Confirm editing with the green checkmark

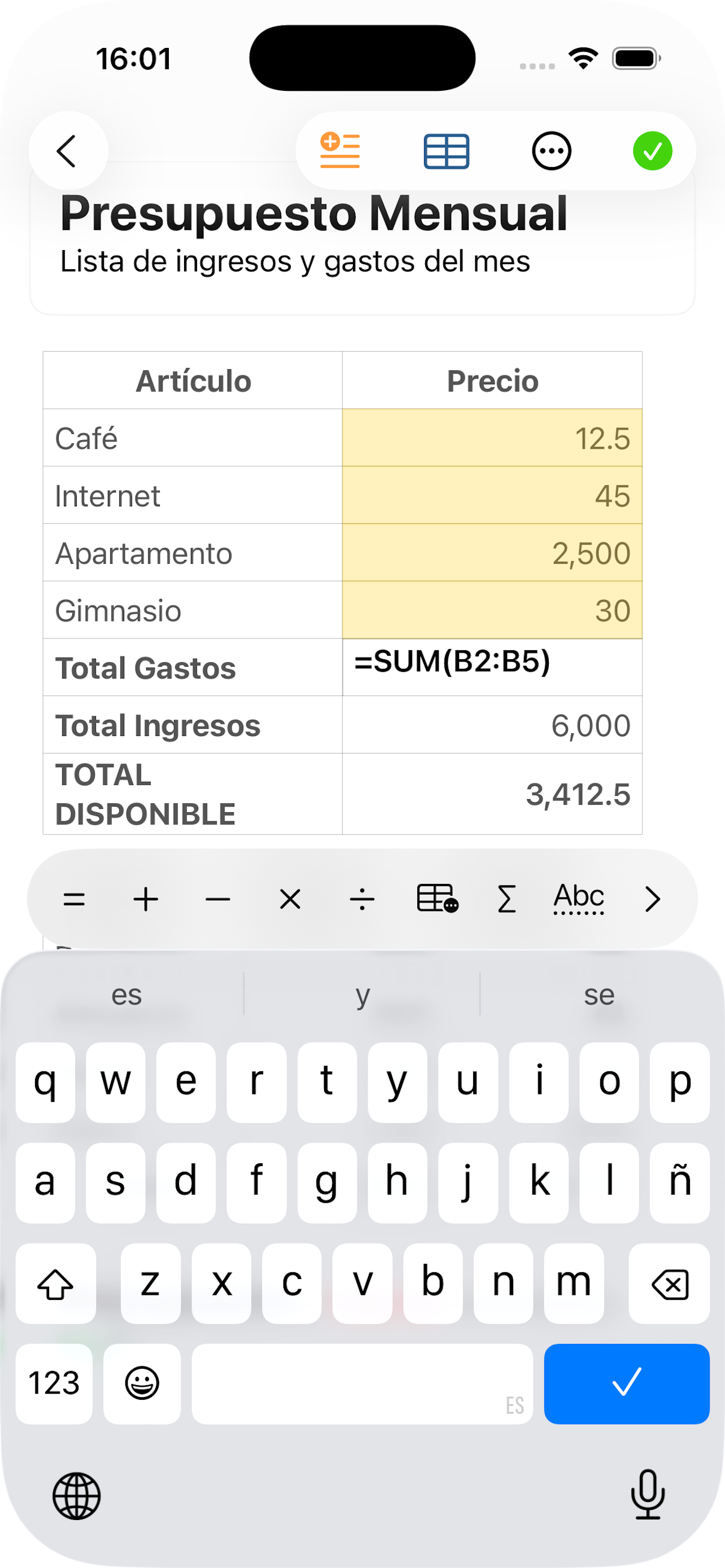tap(652, 151)
